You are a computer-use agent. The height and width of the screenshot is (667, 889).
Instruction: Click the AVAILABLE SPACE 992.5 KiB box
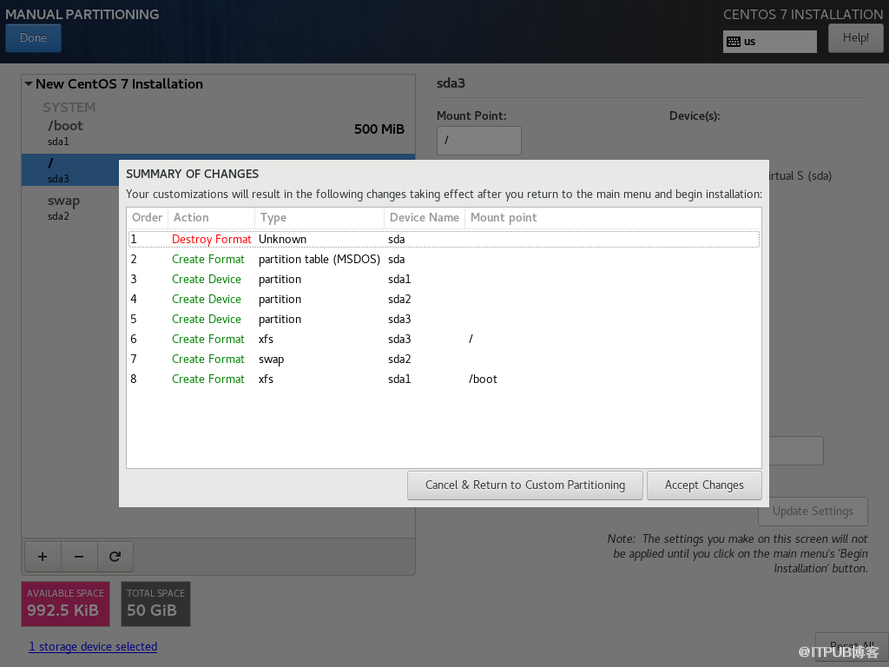[66, 604]
